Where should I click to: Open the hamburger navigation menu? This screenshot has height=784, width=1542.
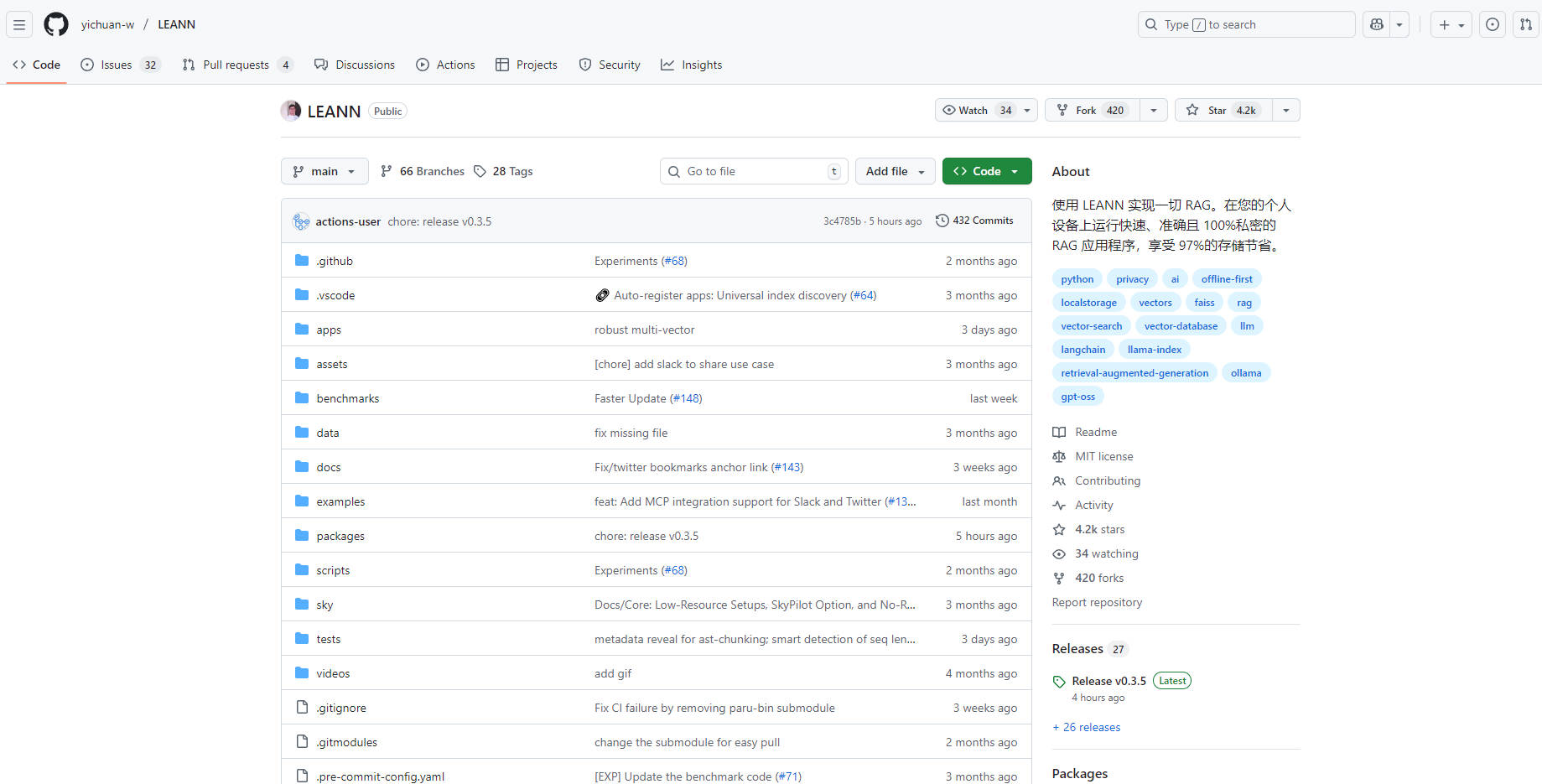coord(19,24)
